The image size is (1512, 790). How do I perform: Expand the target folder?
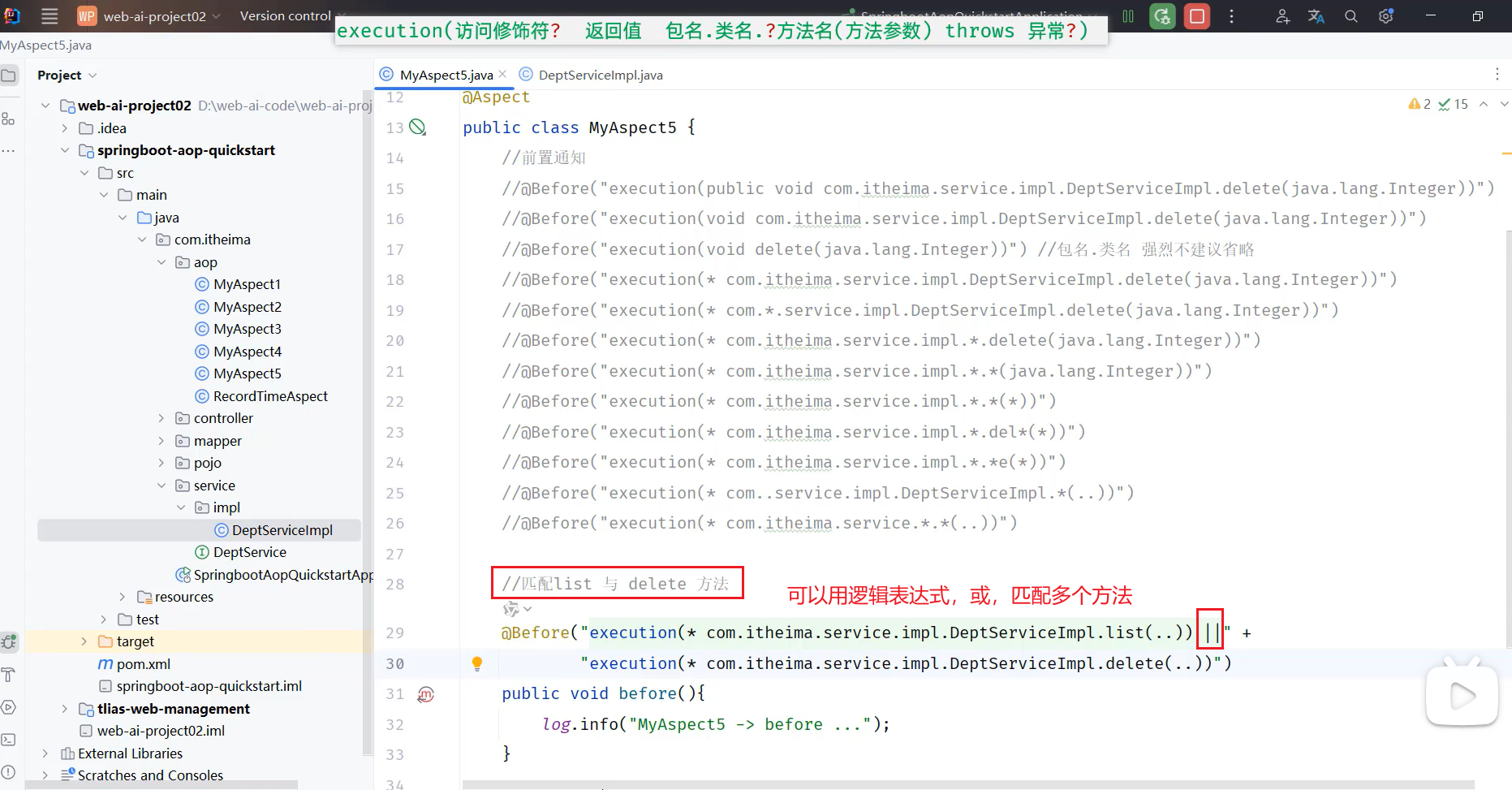pos(84,641)
